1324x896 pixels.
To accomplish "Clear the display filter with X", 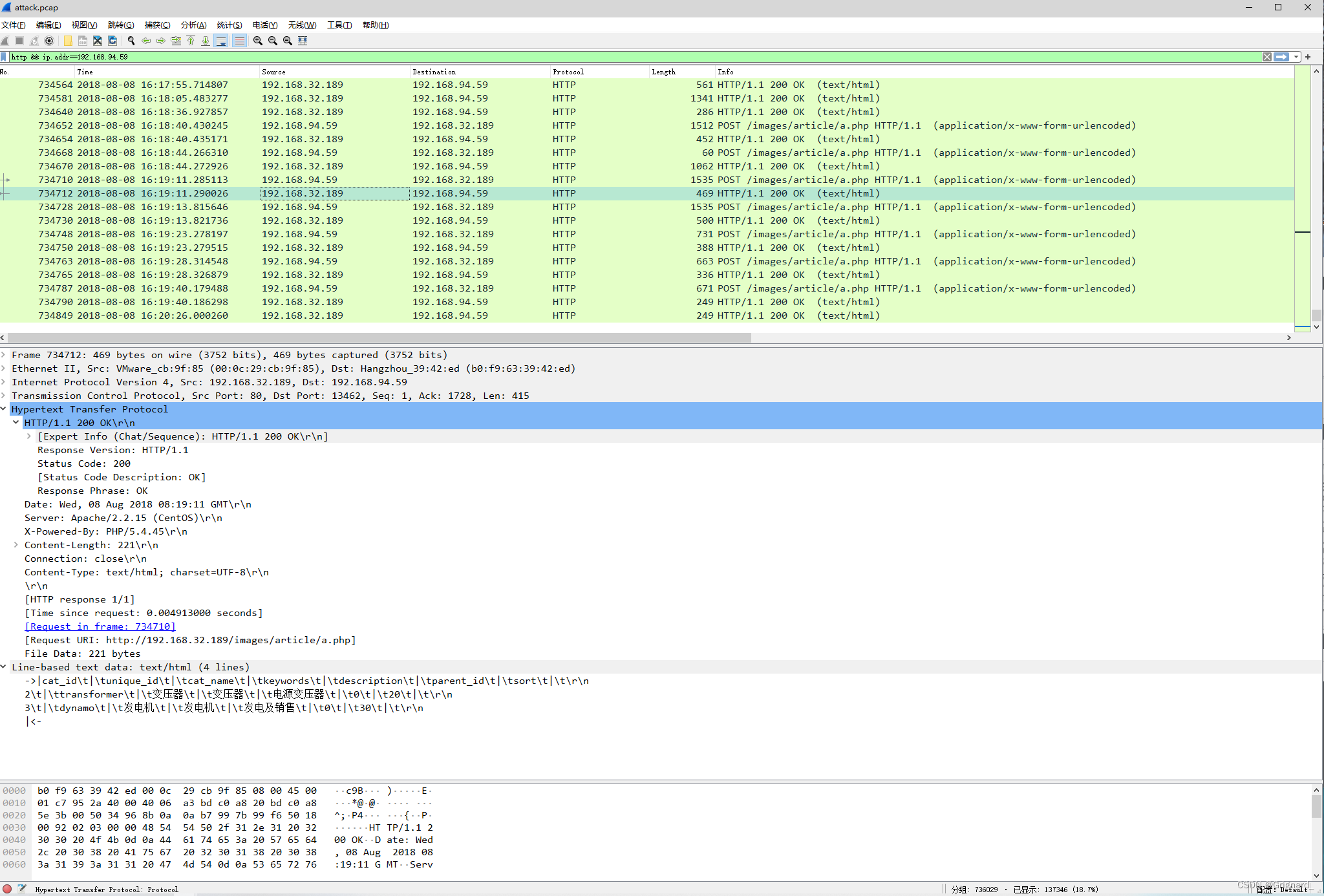I will click(x=1267, y=57).
